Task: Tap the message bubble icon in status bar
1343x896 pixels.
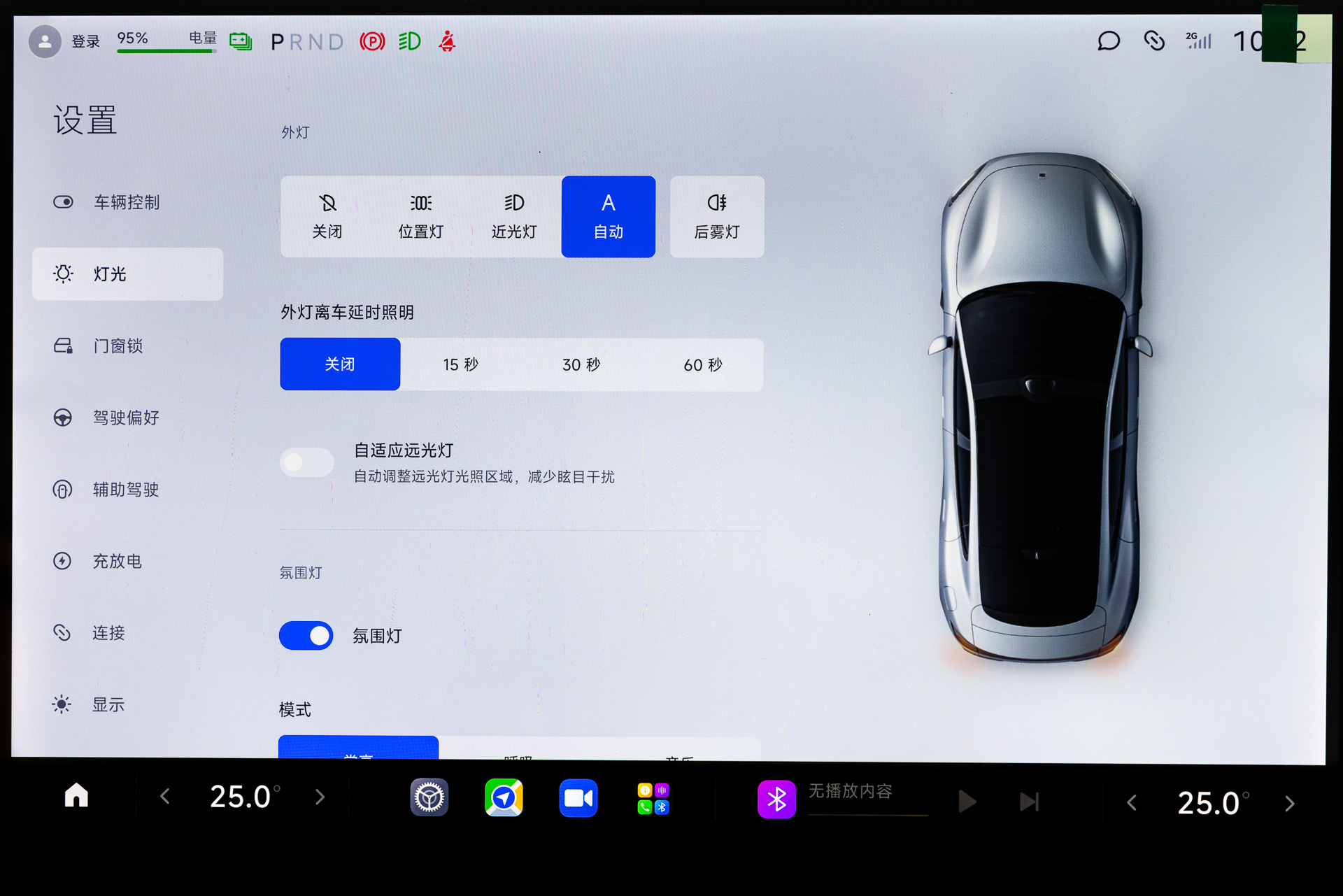Action: [x=1109, y=41]
